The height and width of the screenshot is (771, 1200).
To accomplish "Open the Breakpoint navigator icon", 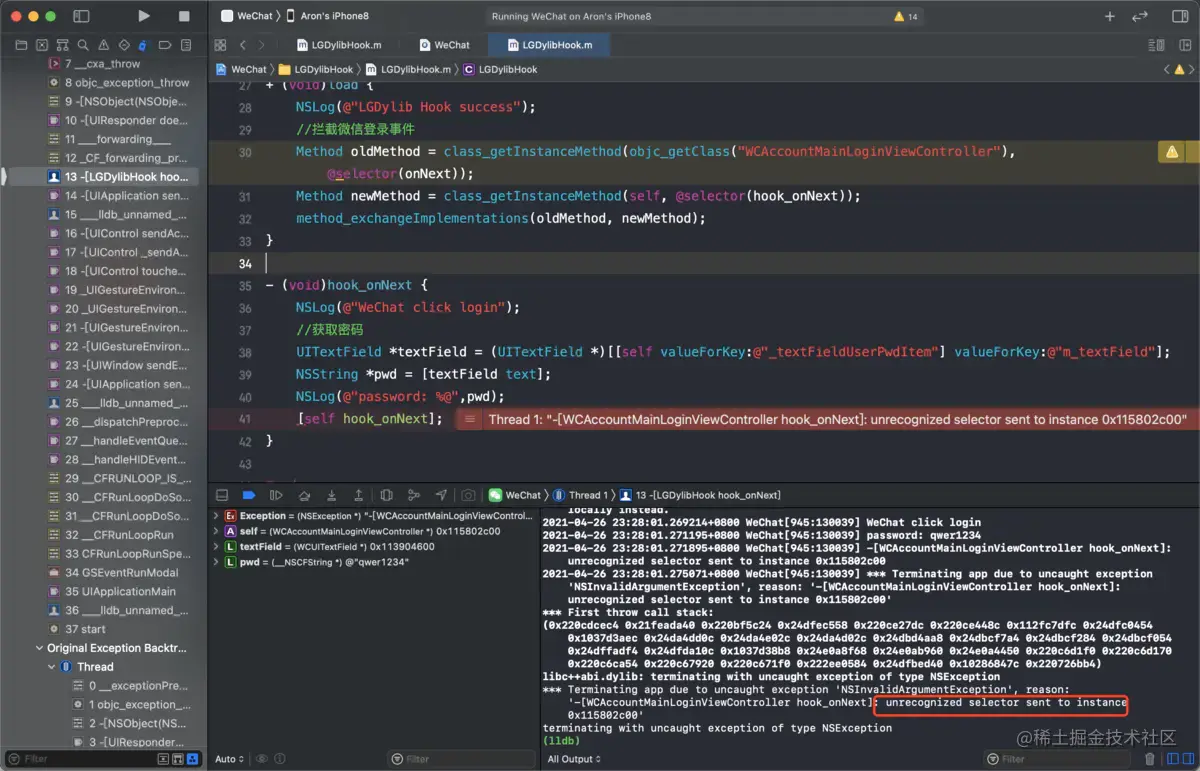I will (165, 45).
